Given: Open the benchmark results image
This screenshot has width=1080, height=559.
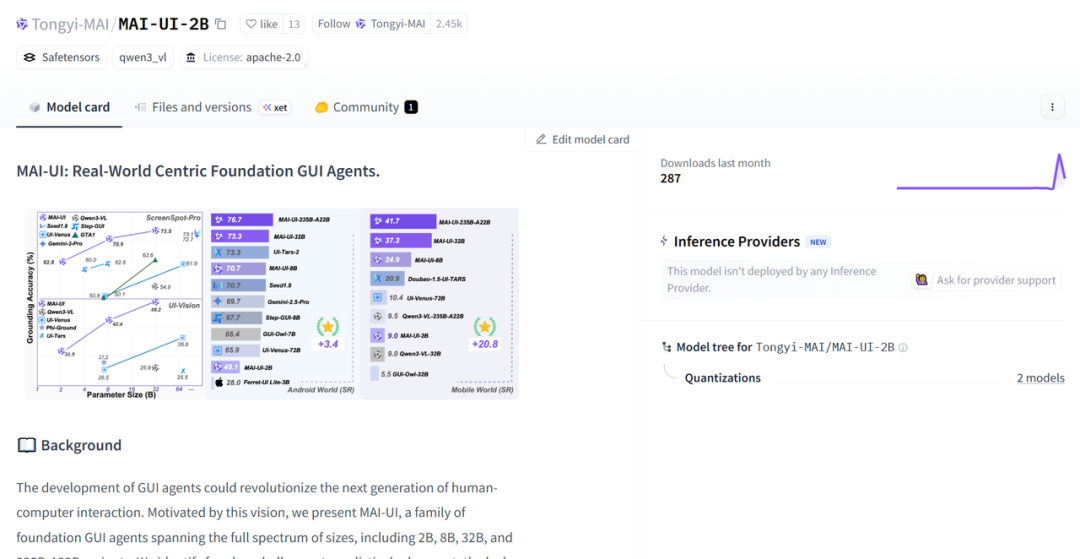Looking at the screenshot, I should [x=271, y=303].
